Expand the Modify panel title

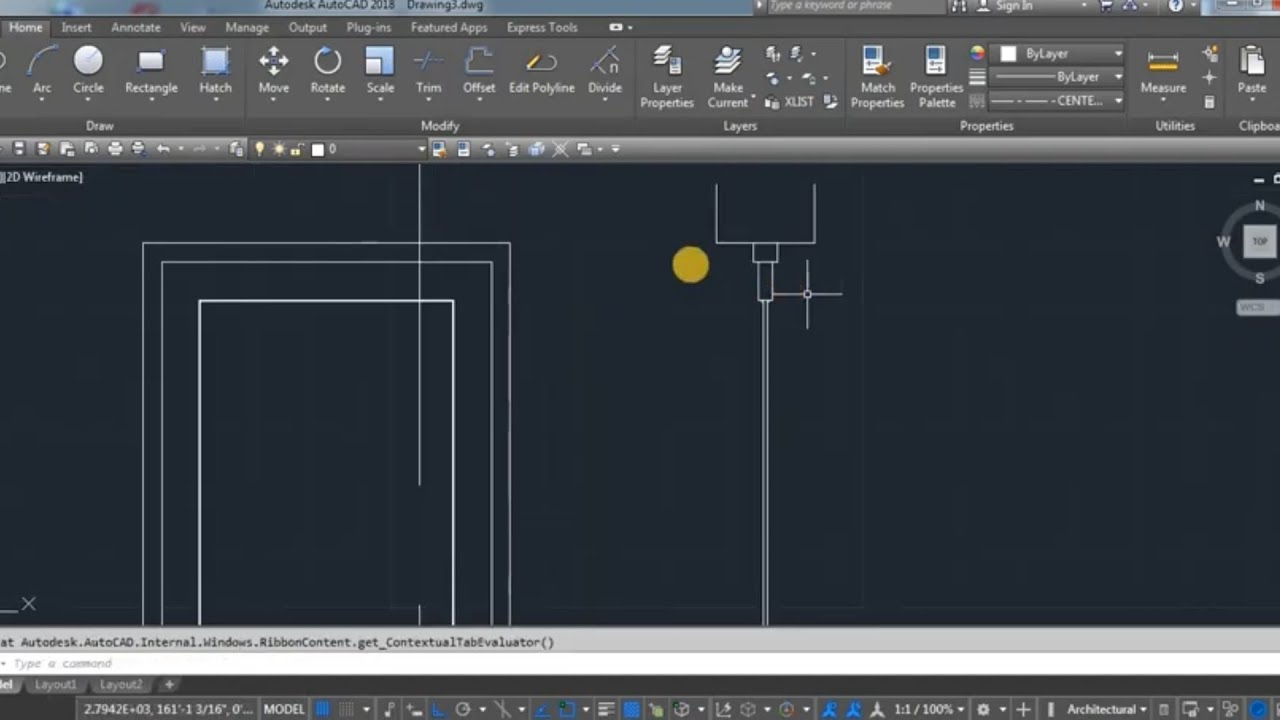point(440,126)
